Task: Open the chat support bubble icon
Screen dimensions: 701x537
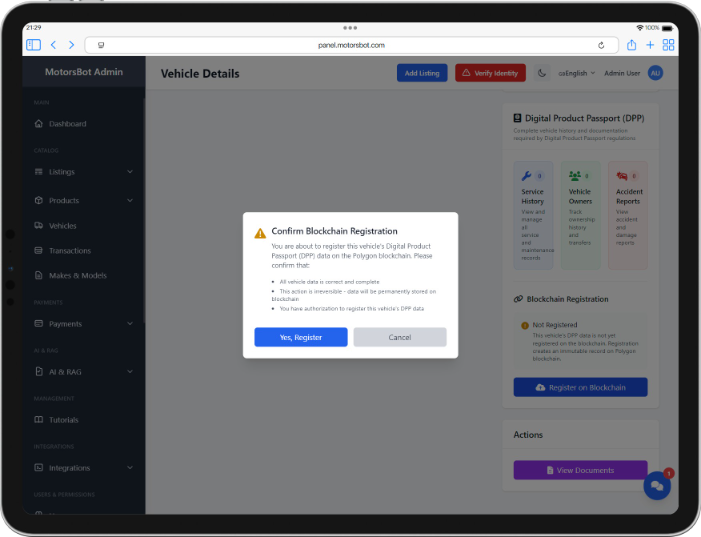Action: click(656, 485)
